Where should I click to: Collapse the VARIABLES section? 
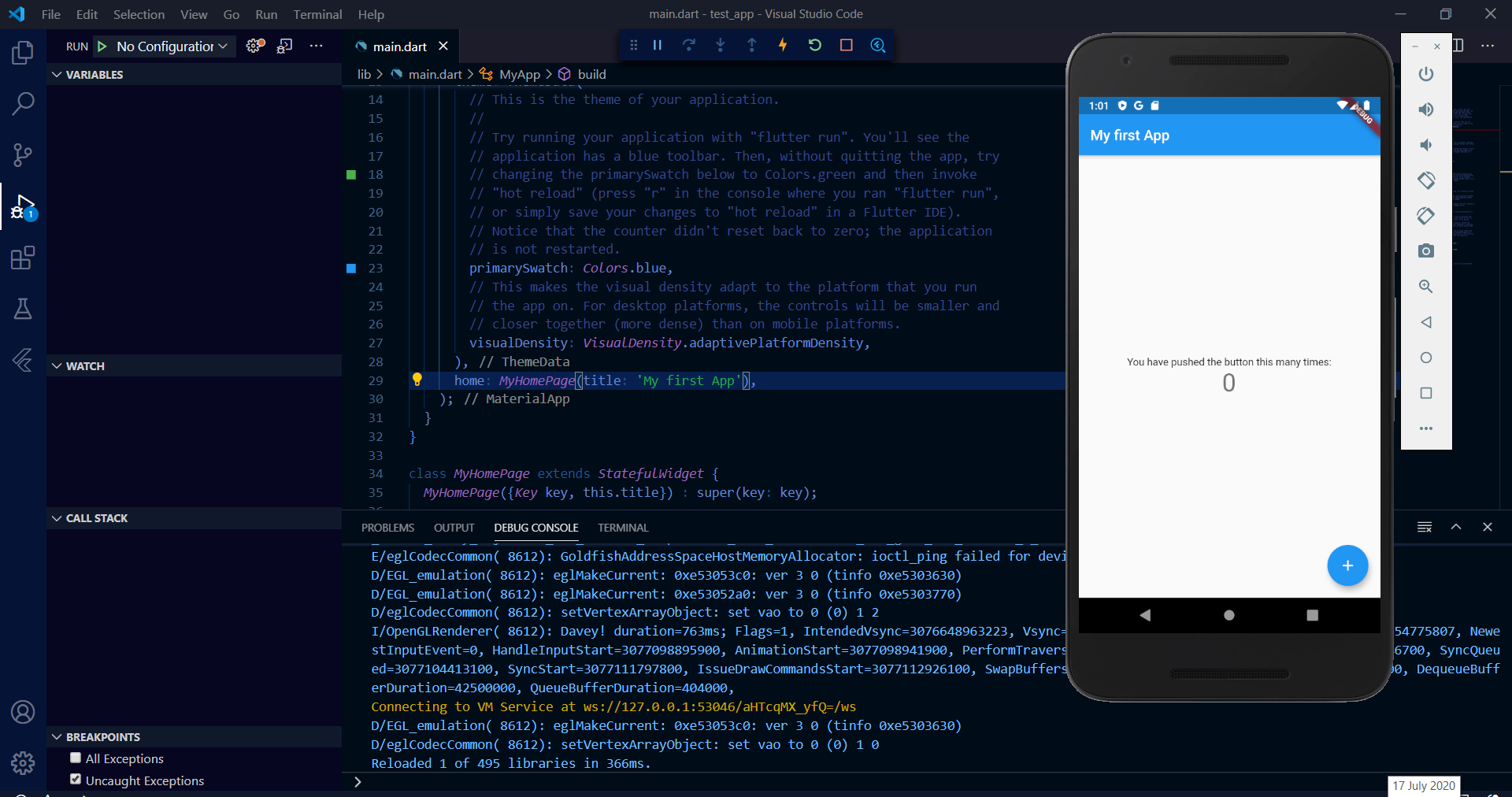[x=56, y=74]
